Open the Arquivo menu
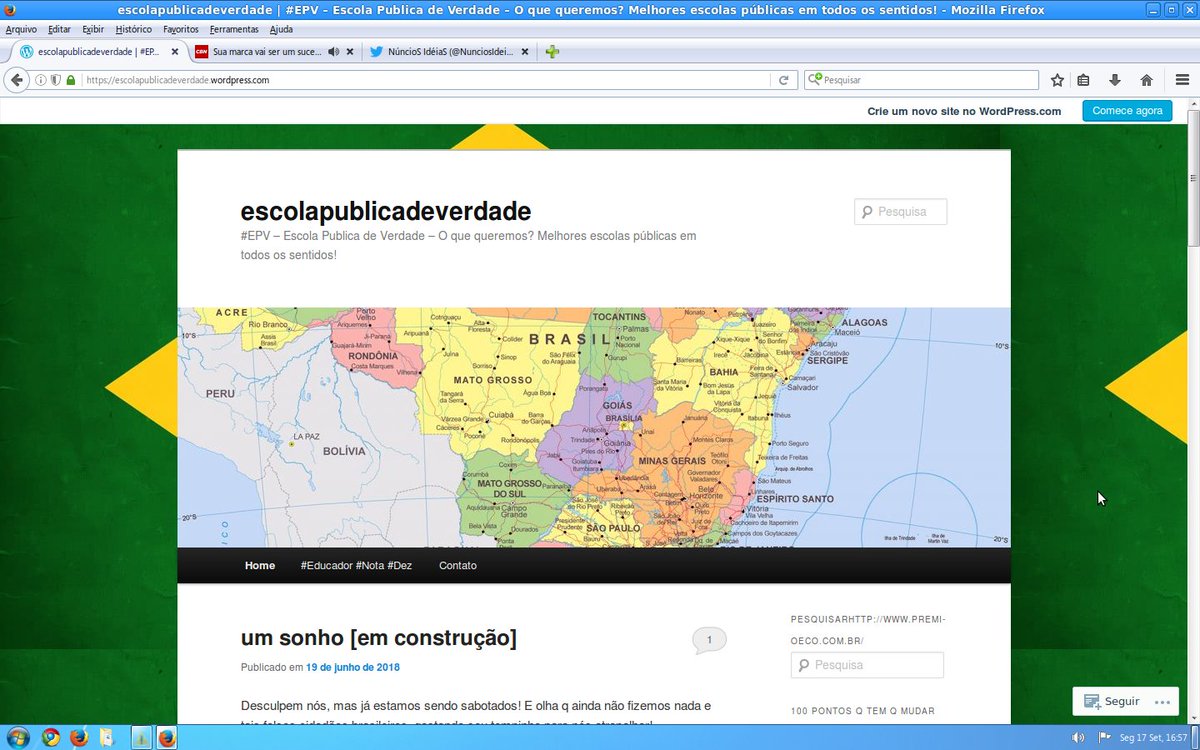The height and width of the screenshot is (750, 1200). click(x=21, y=29)
